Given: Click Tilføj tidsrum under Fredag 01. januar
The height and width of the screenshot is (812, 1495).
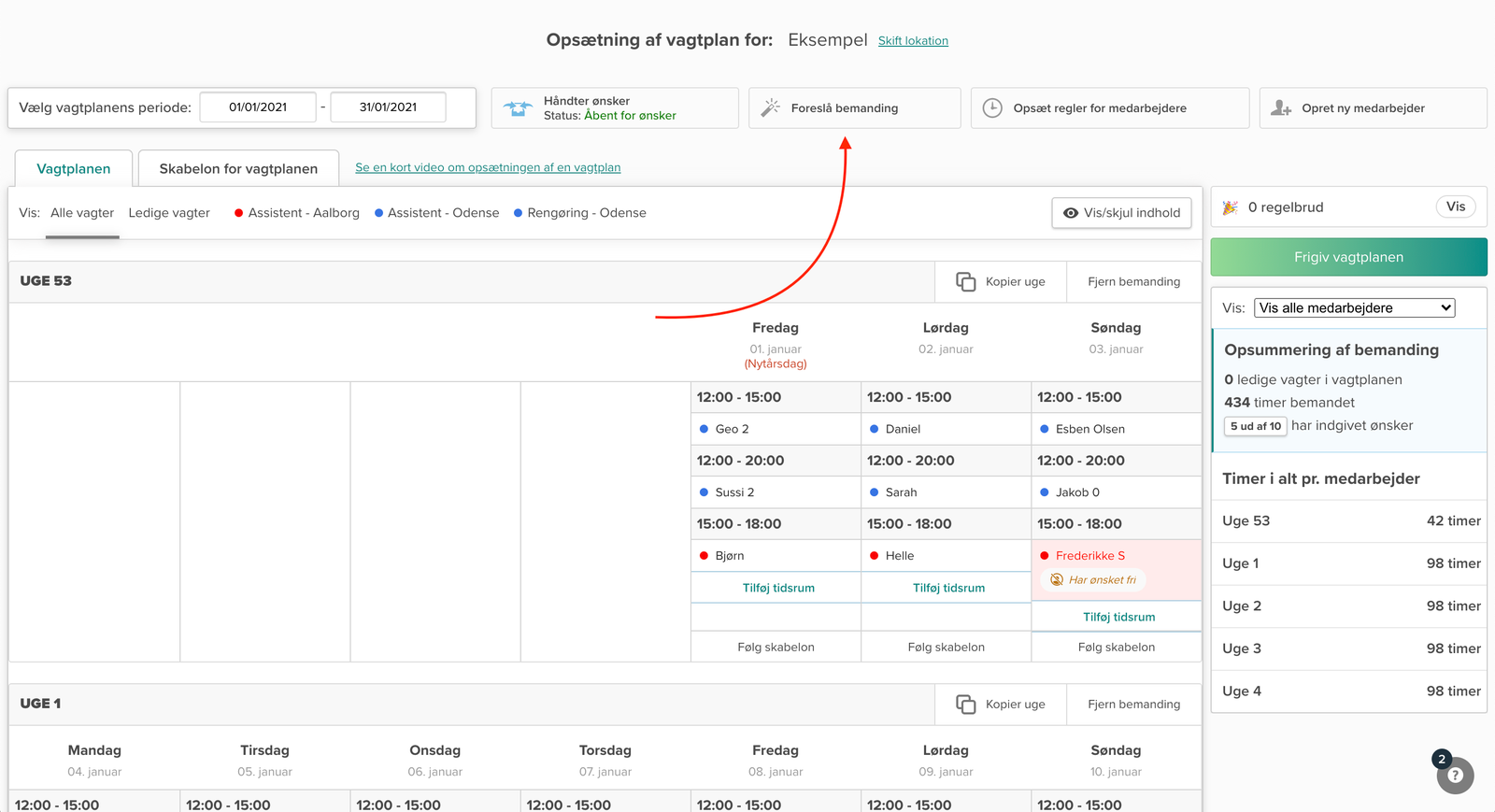Looking at the screenshot, I should (x=778, y=588).
